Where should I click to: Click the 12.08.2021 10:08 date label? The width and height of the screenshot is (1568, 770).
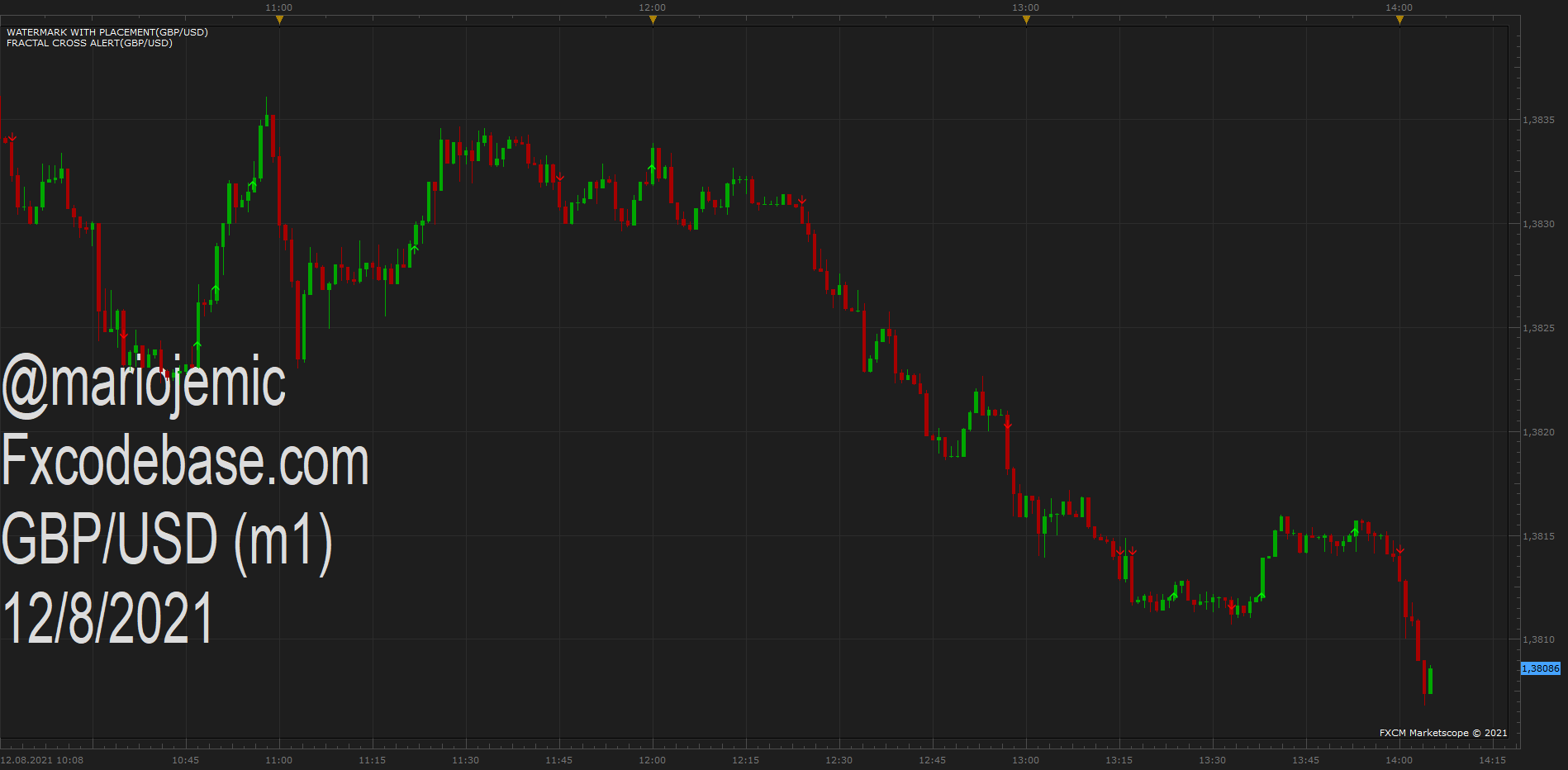point(42,760)
